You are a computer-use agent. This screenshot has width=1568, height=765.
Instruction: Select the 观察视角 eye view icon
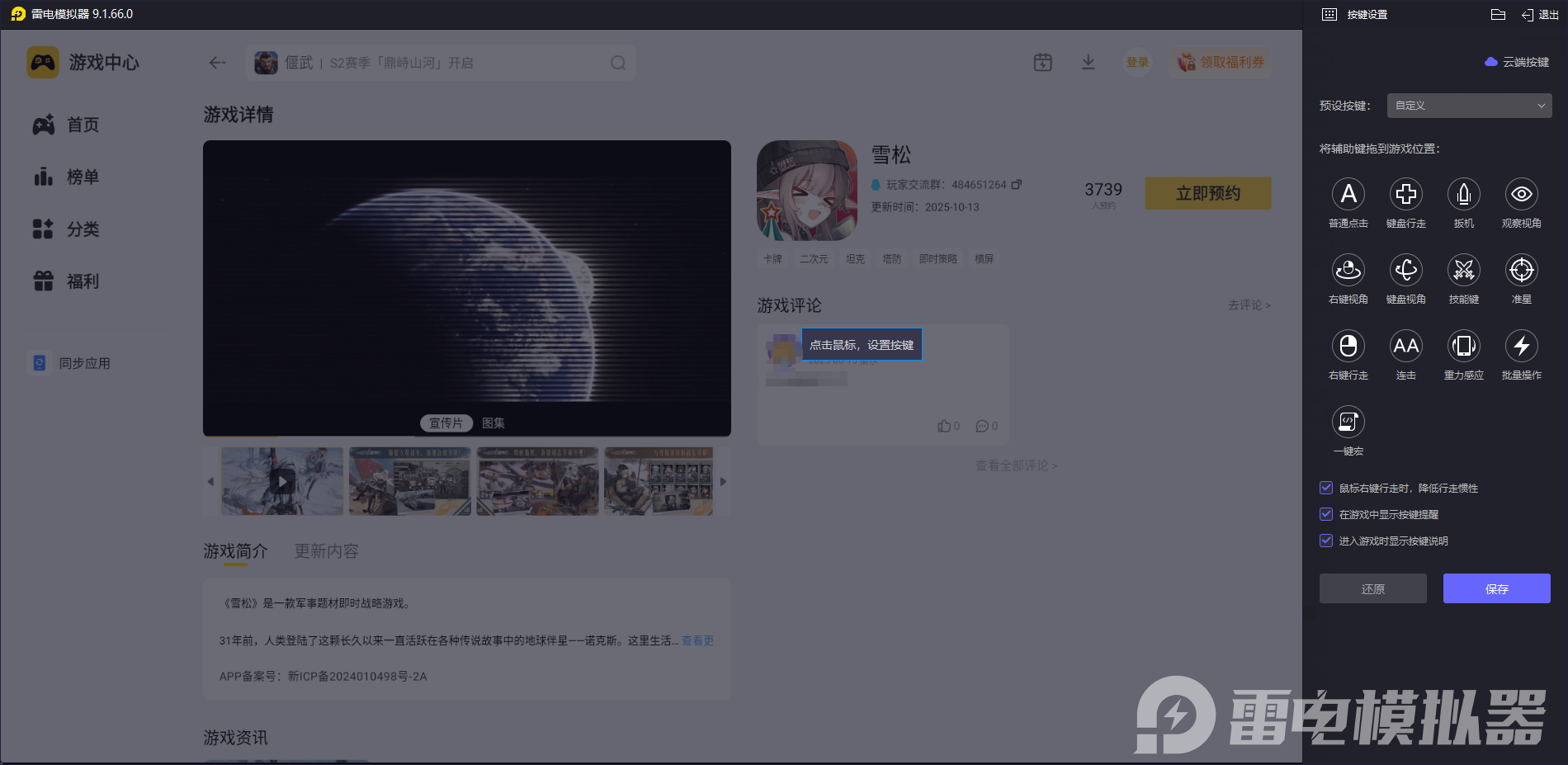click(1521, 195)
